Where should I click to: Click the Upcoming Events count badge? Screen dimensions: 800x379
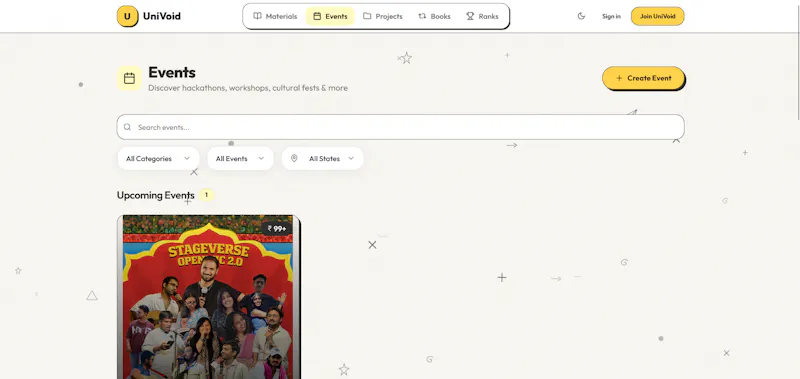coord(206,195)
